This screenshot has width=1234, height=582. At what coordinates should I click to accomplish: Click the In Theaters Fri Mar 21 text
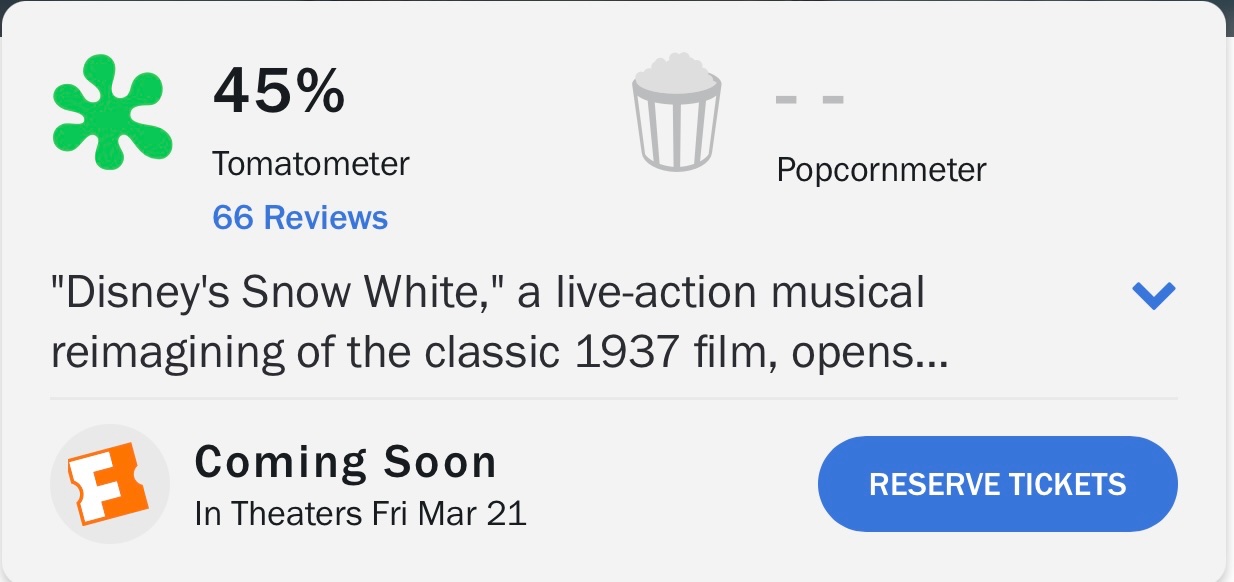click(360, 514)
